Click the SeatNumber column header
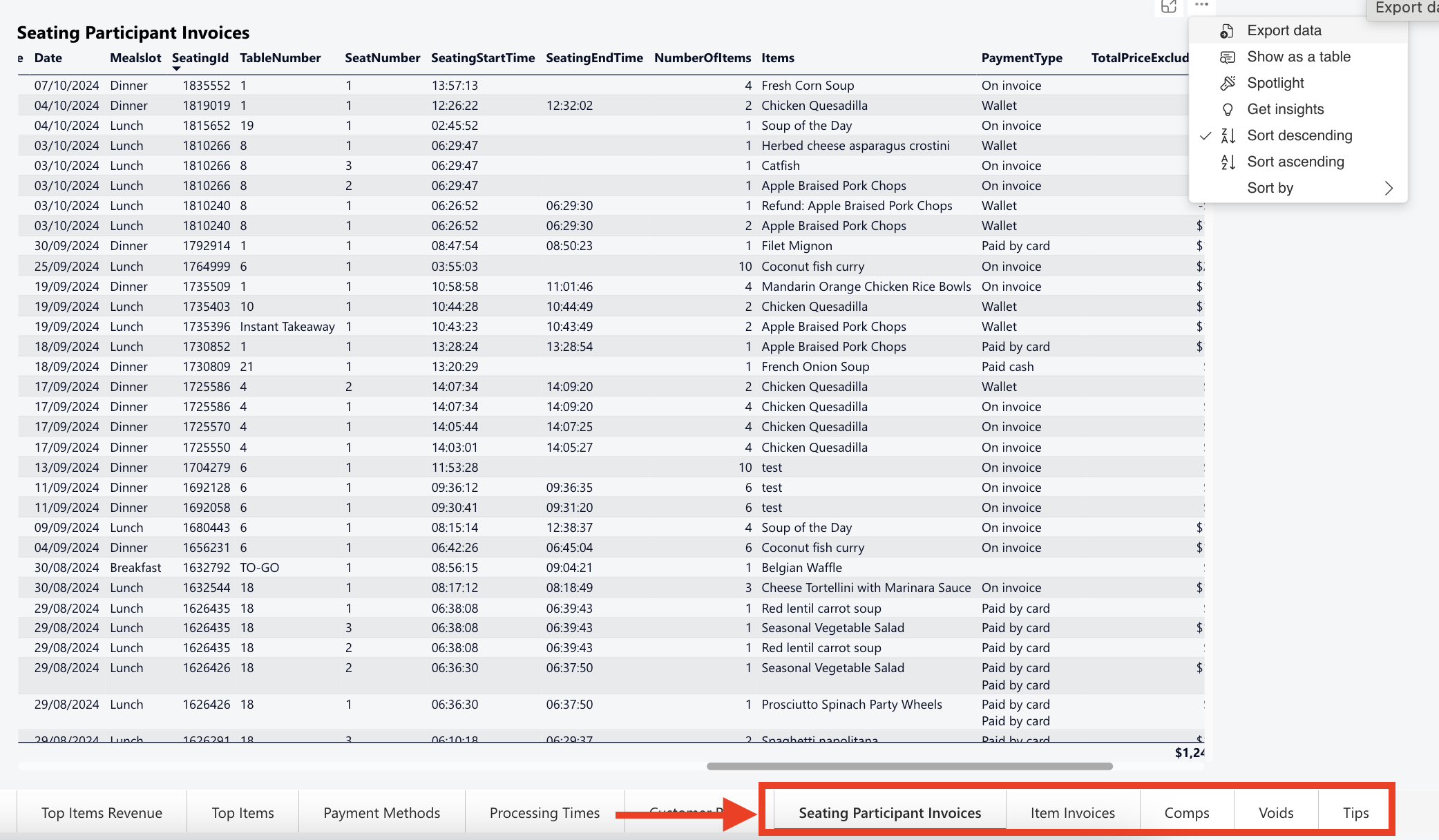 point(383,58)
